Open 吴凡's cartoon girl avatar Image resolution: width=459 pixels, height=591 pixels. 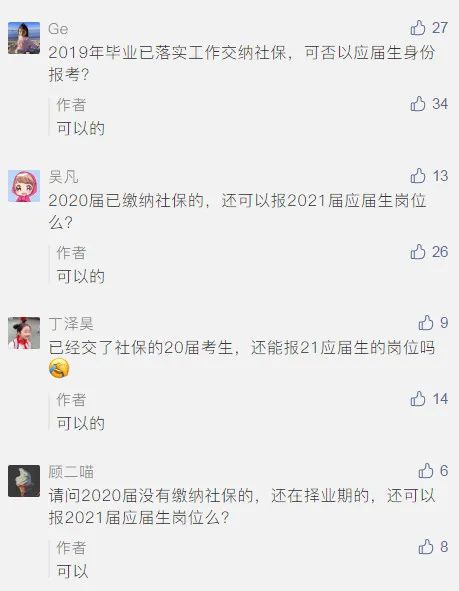point(24,186)
